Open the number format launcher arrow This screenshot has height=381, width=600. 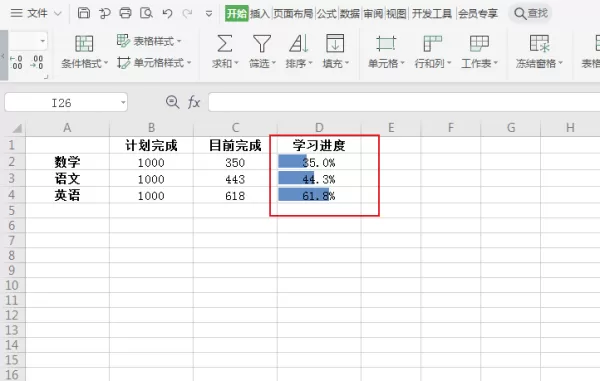click(x=46, y=77)
